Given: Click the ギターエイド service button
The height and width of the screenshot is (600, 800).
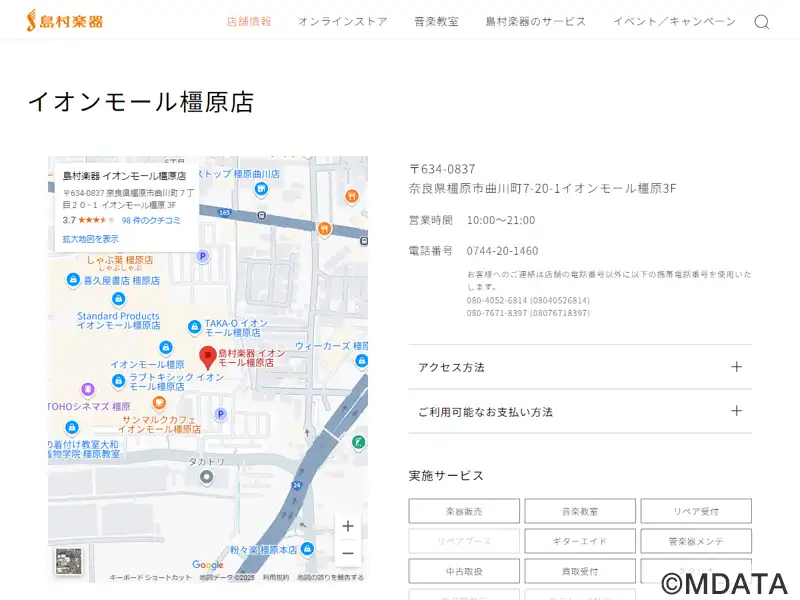Looking at the screenshot, I should [x=580, y=541].
